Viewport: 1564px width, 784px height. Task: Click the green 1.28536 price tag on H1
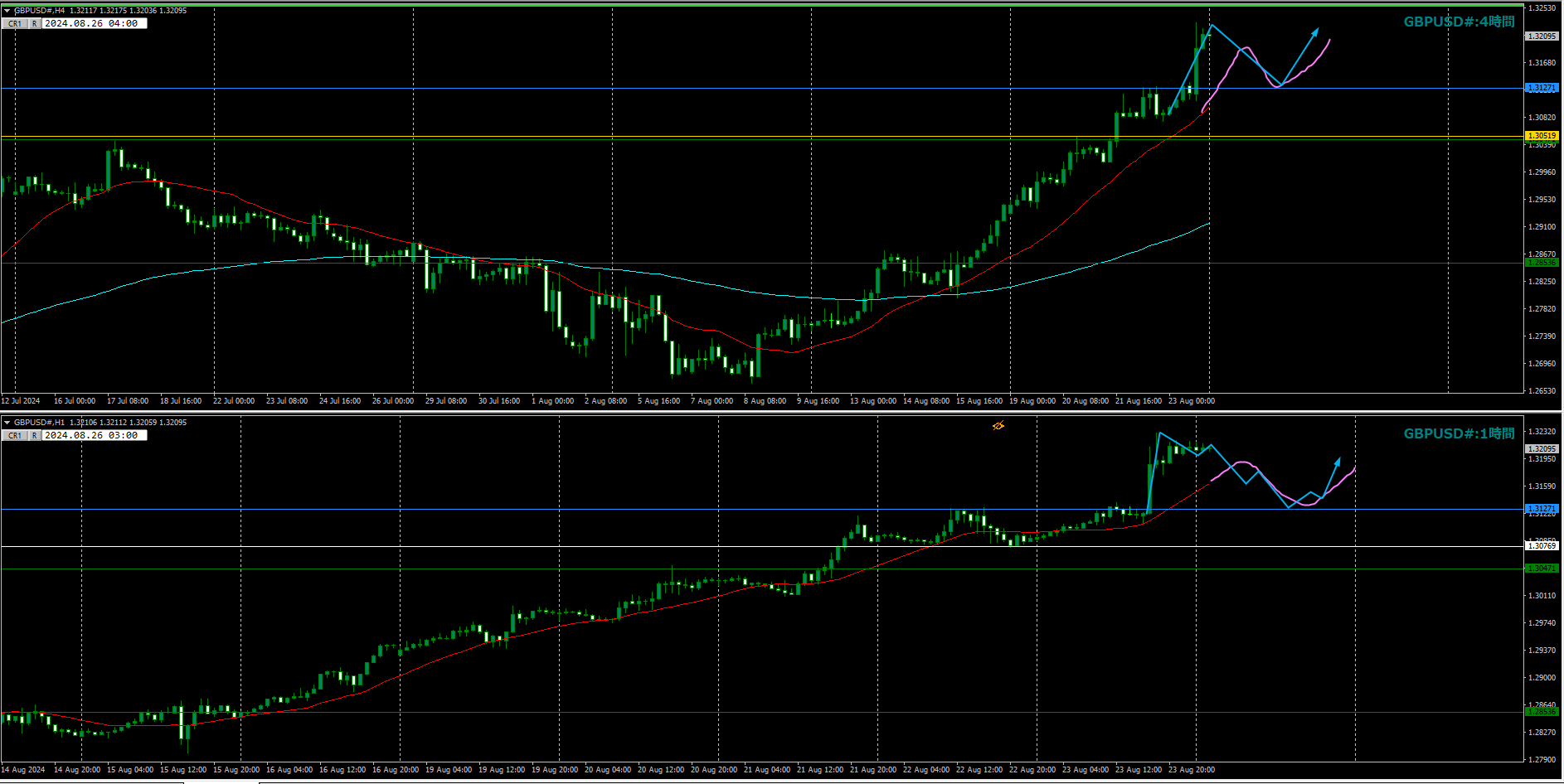pos(1542,712)
